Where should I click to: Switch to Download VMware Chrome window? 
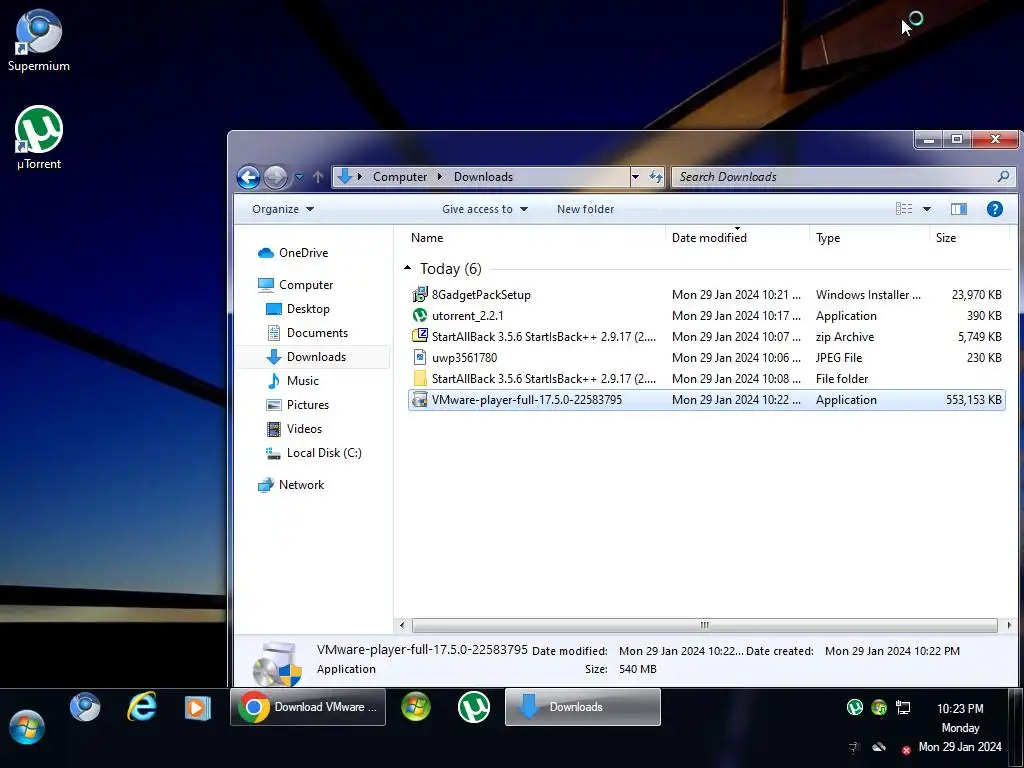308,707
